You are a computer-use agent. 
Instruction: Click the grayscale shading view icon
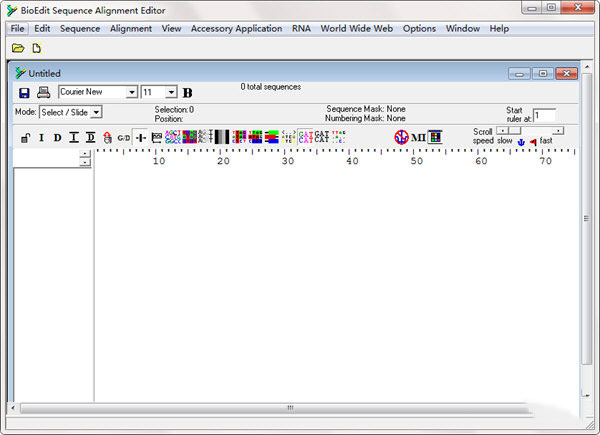coord(222,137)
